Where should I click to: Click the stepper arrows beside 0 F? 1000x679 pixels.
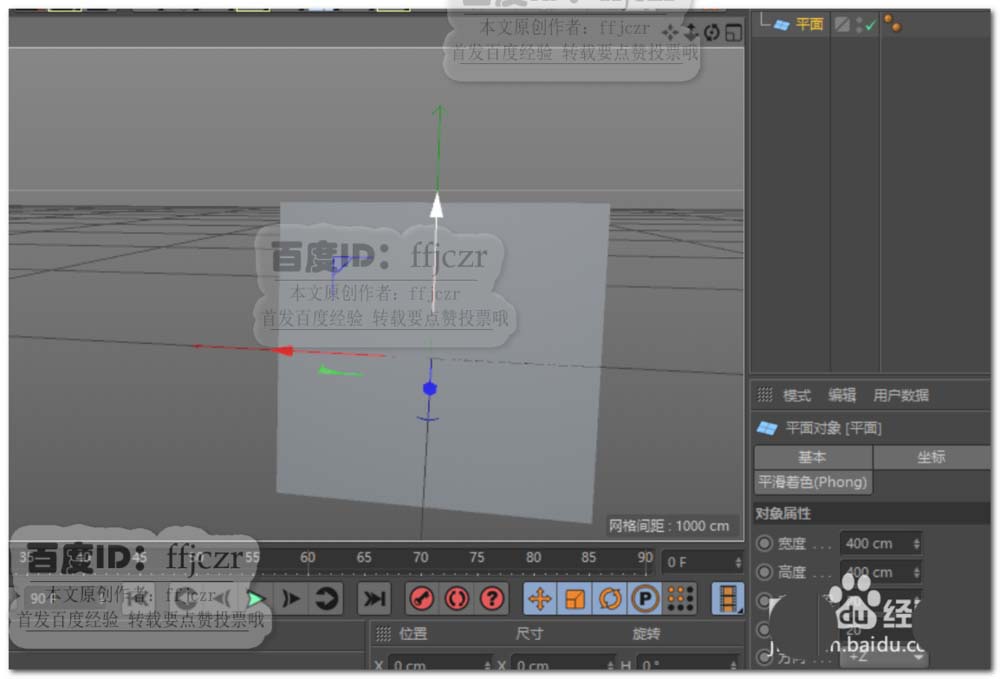pyautogui.click(x=739, y=562)
